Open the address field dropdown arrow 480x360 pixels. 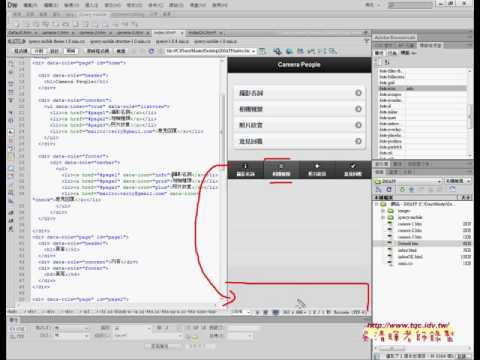tap(254, 51)
